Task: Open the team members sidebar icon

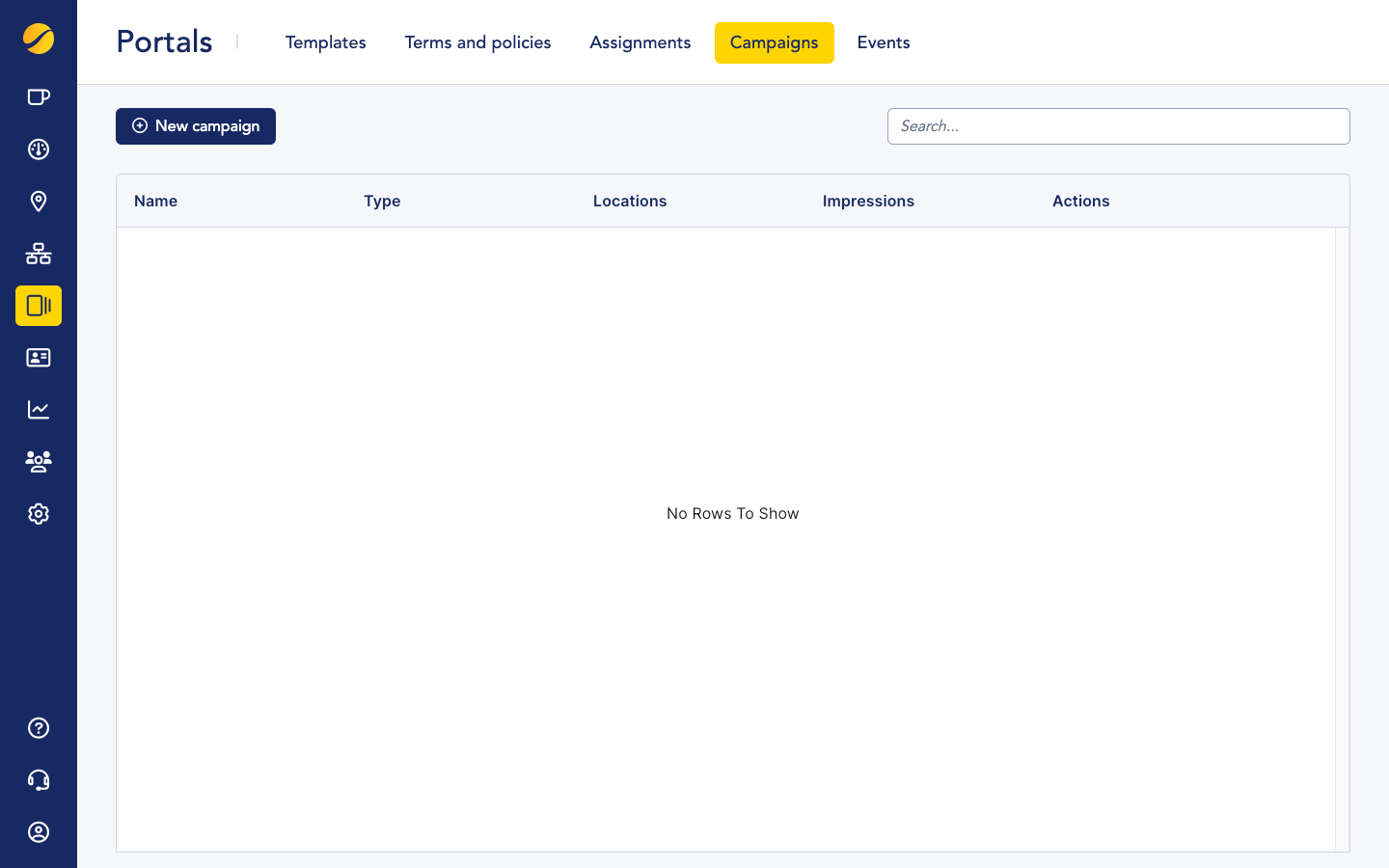Action: (39, 461)
